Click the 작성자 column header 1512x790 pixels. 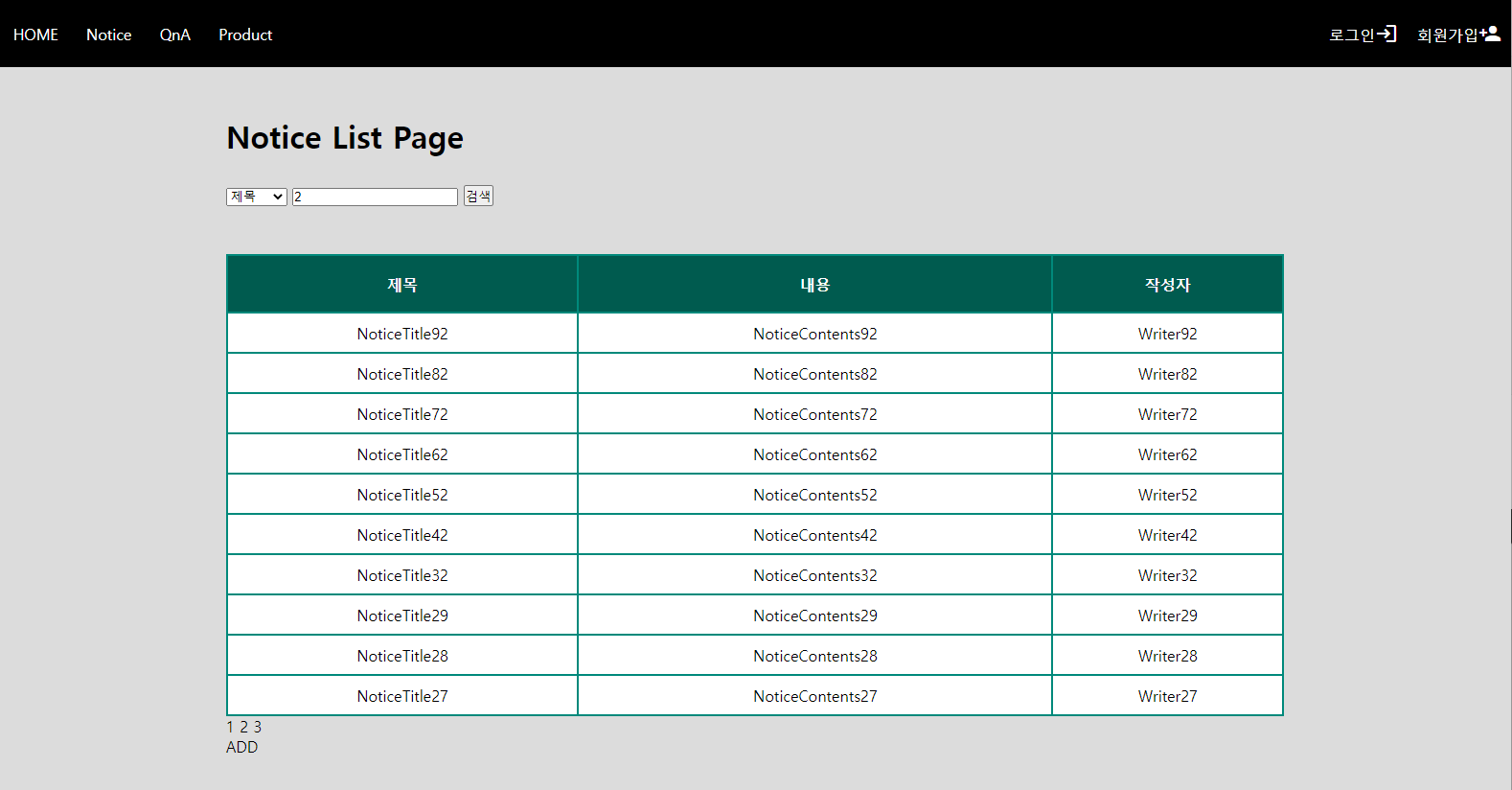coord(1168,285)
